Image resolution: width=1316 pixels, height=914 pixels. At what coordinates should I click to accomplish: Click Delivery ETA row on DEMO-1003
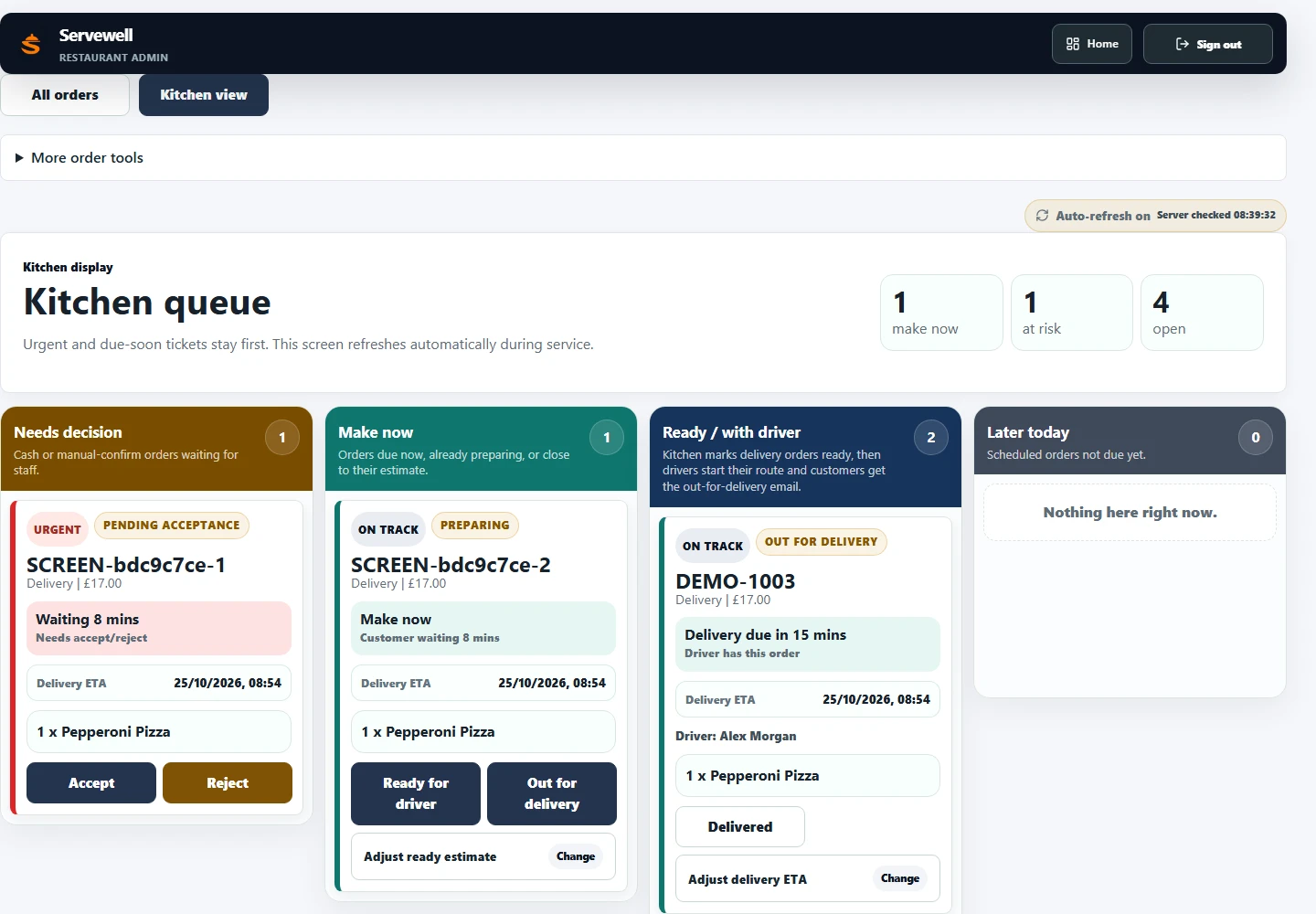click(808, 699)
